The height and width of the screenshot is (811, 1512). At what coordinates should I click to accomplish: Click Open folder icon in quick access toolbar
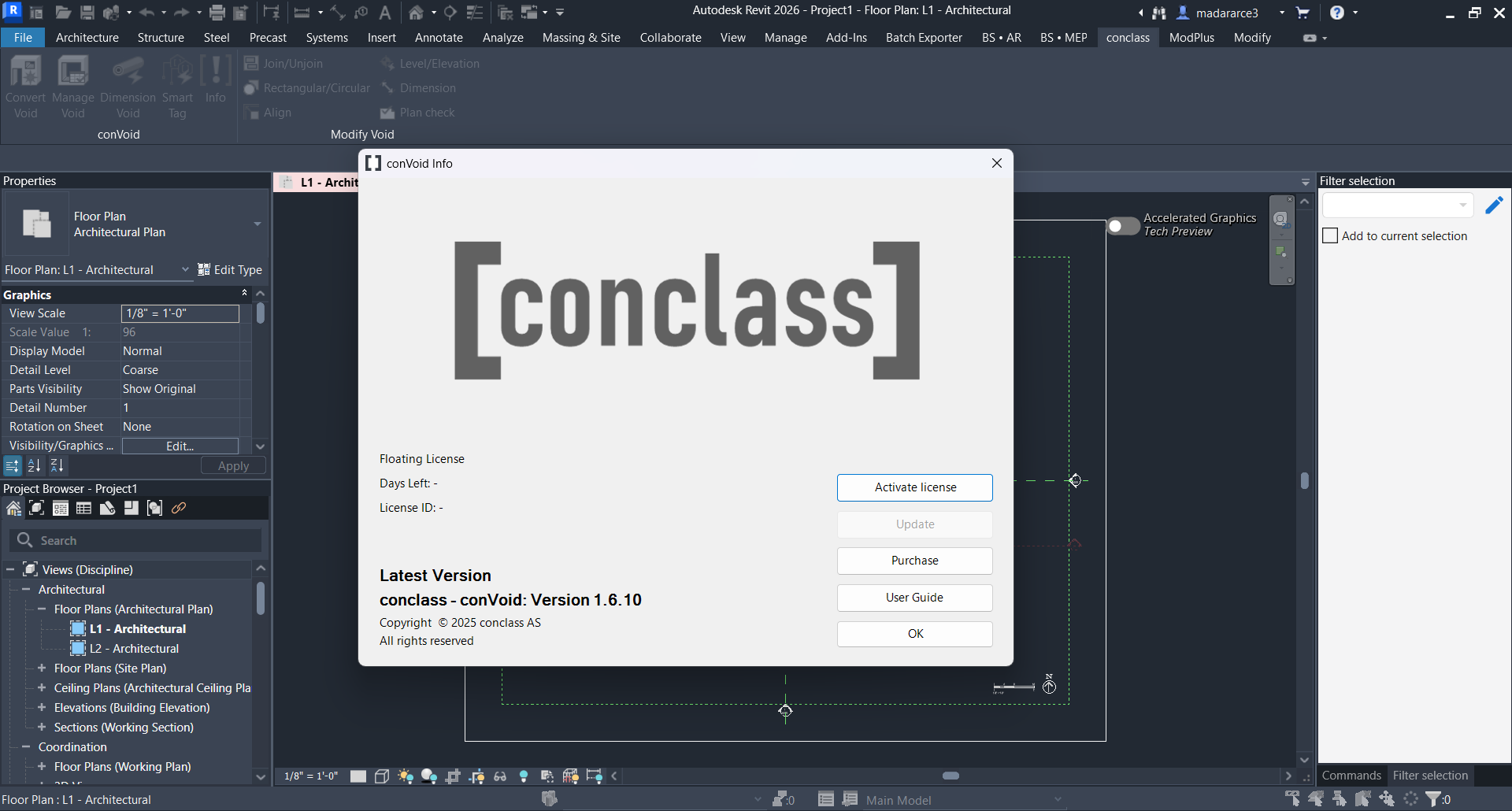pos(63,13)
